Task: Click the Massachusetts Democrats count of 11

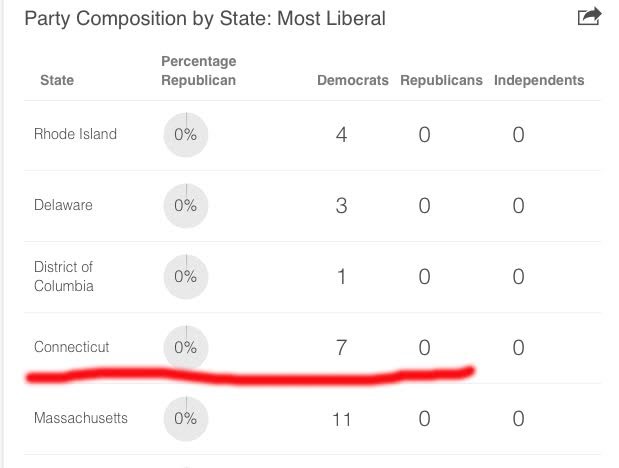Action: [342, 419]
